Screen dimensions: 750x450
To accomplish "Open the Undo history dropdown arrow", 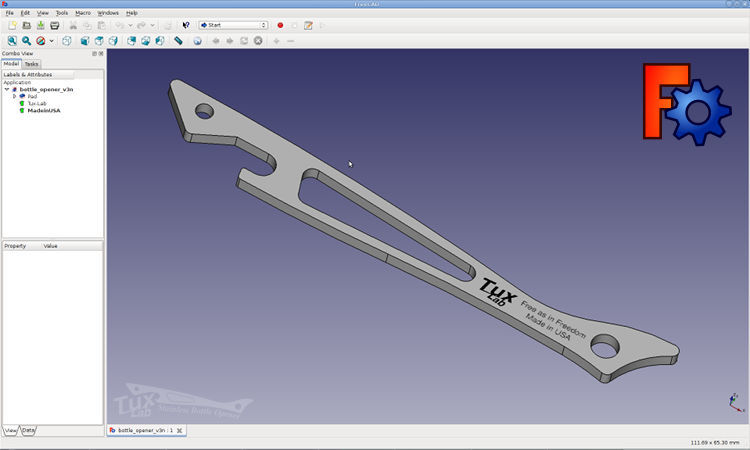I will pyautogui.click(x=130, y=25).
